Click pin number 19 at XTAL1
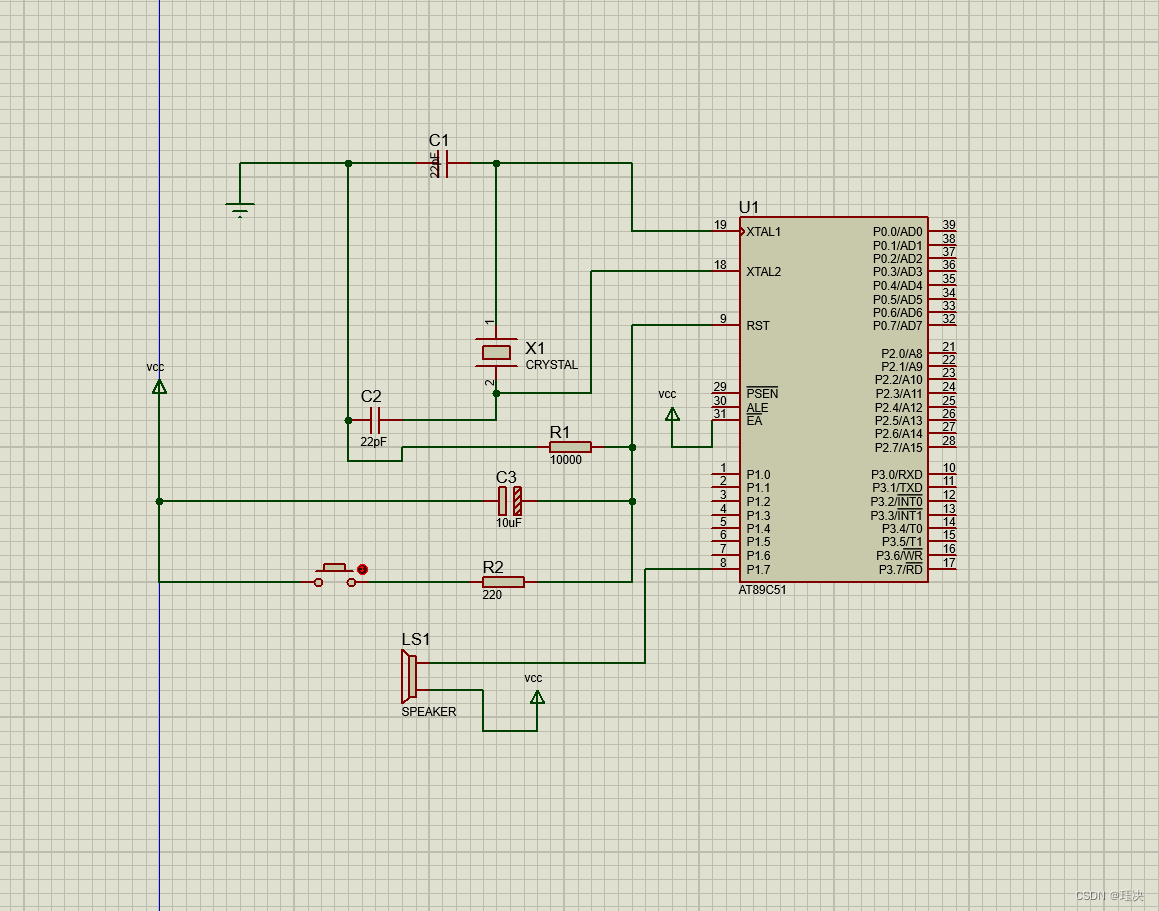The width and height of the screenshot is (1159, 911). click(x=720, y=225)
